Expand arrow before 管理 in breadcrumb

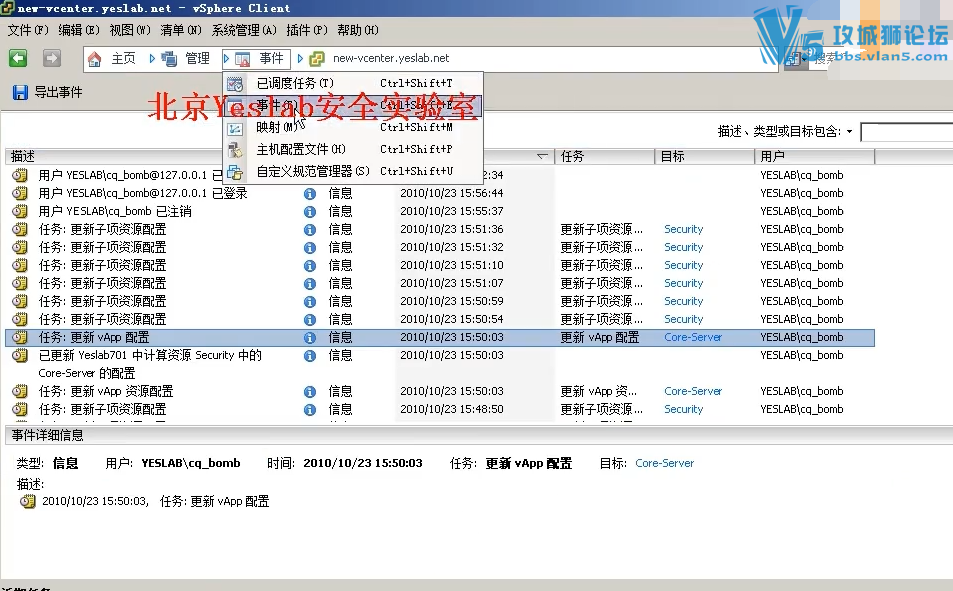pyautogui.click(x=152, y=59)
